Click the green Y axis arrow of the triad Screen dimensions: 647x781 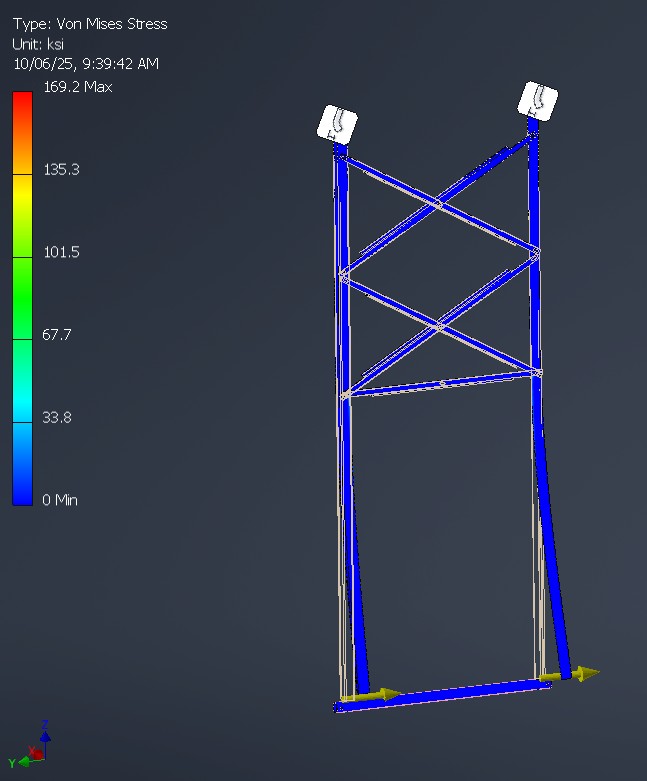(x=26, y=762)
